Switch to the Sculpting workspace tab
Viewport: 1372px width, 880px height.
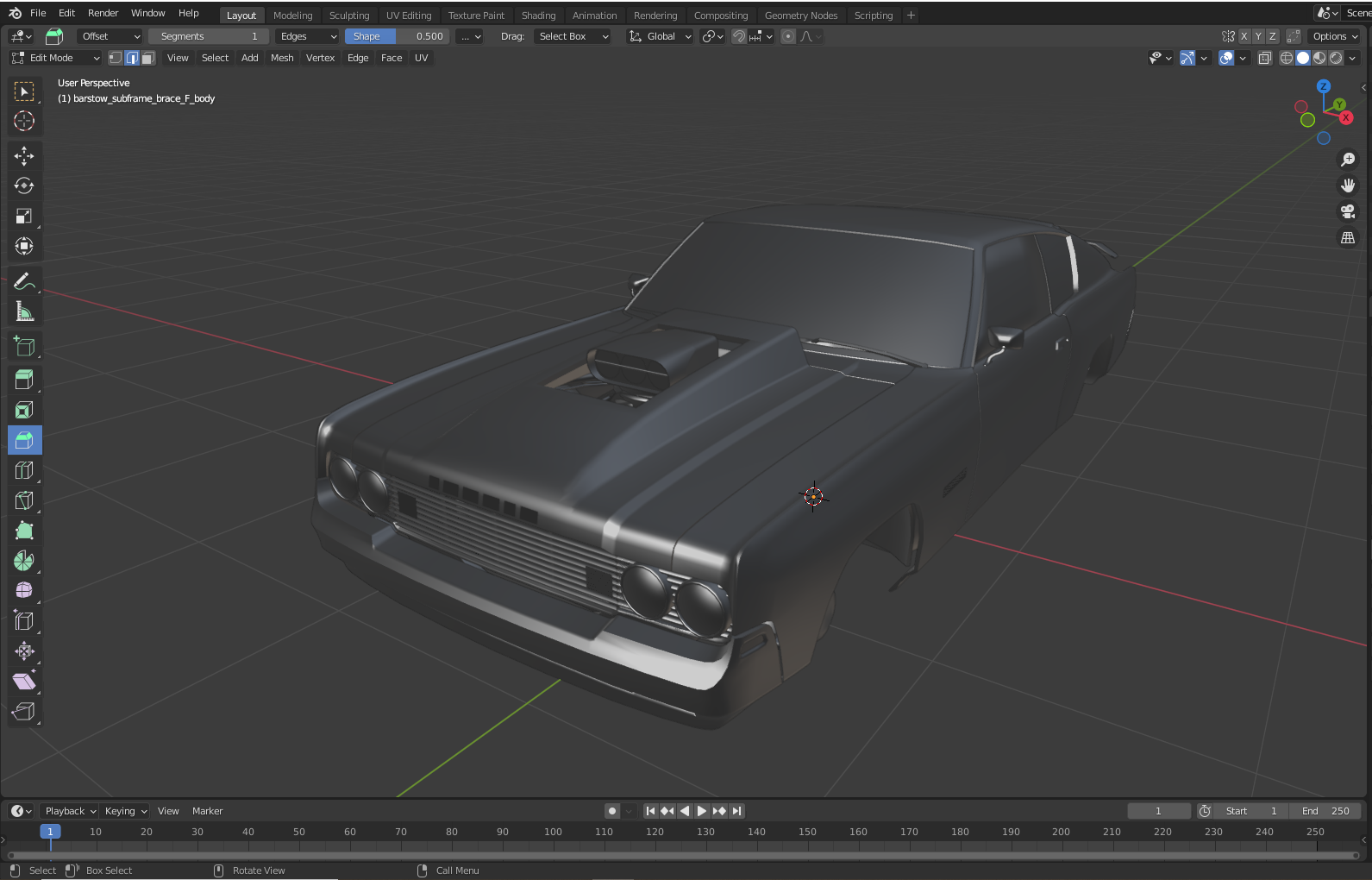click(x=349, y=16)
